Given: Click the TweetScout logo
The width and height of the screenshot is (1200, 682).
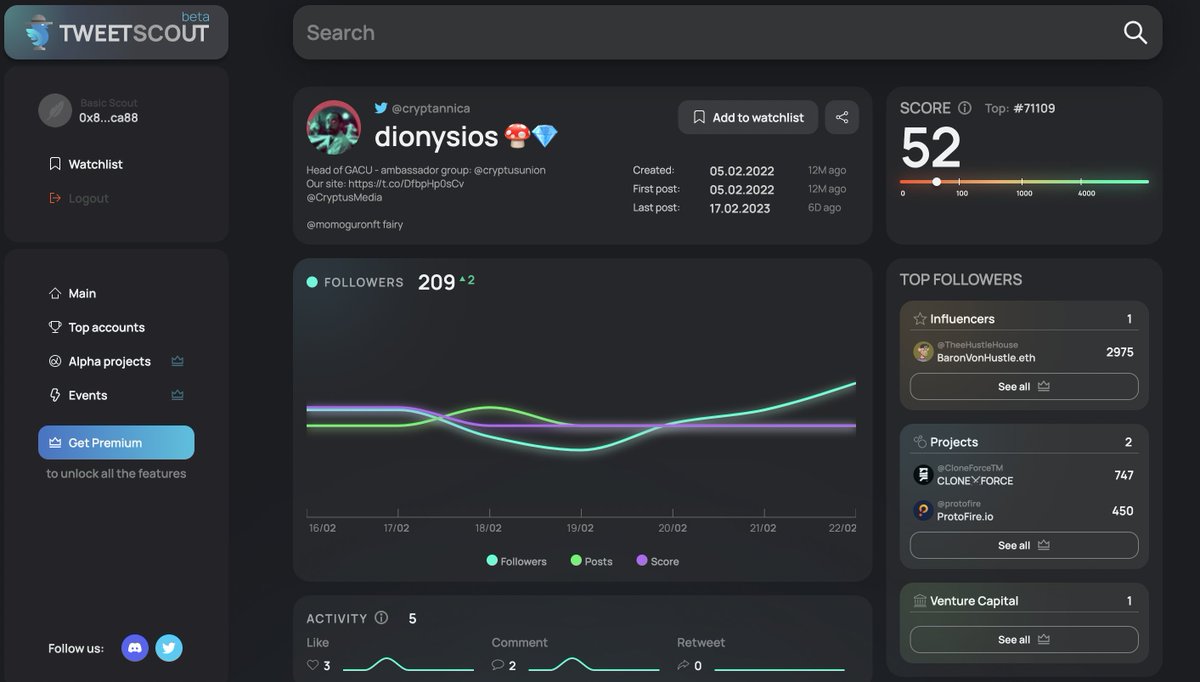Looking at the screenshot, I should [116, 32].
